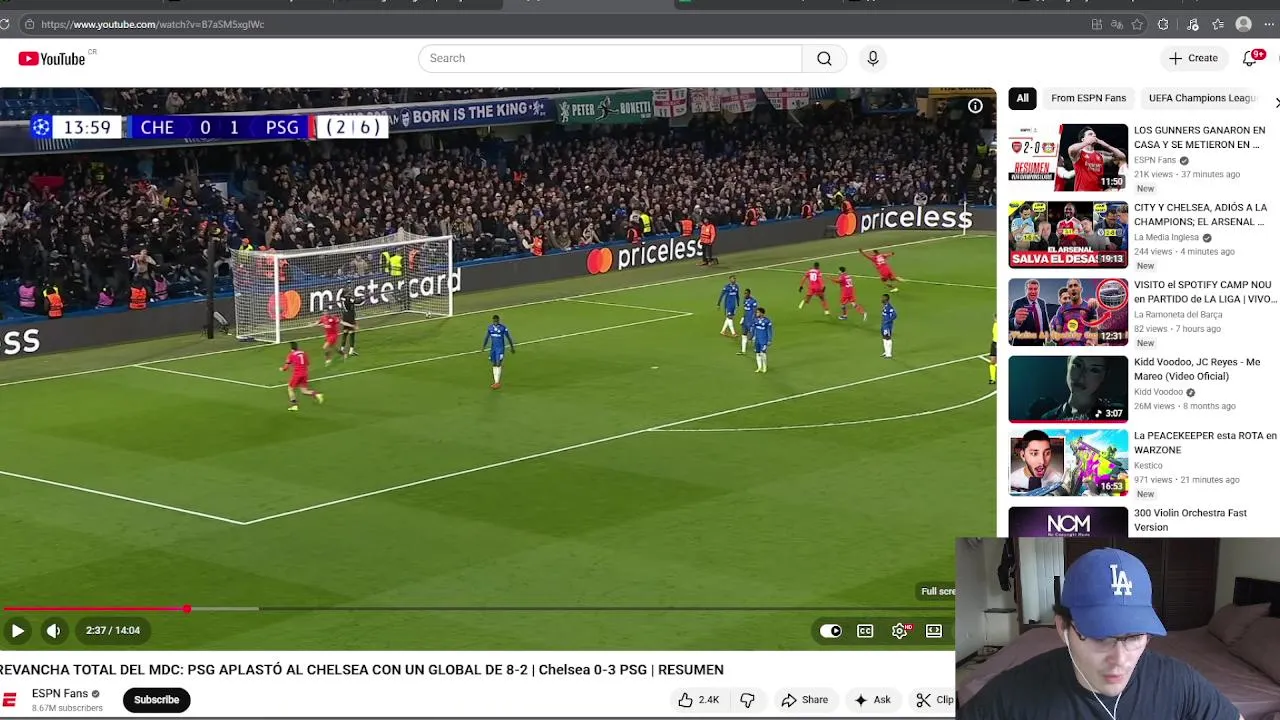Toggle the autoplay switch
Viewport: 1280px width, 720px height.
[x=831, y=631]
